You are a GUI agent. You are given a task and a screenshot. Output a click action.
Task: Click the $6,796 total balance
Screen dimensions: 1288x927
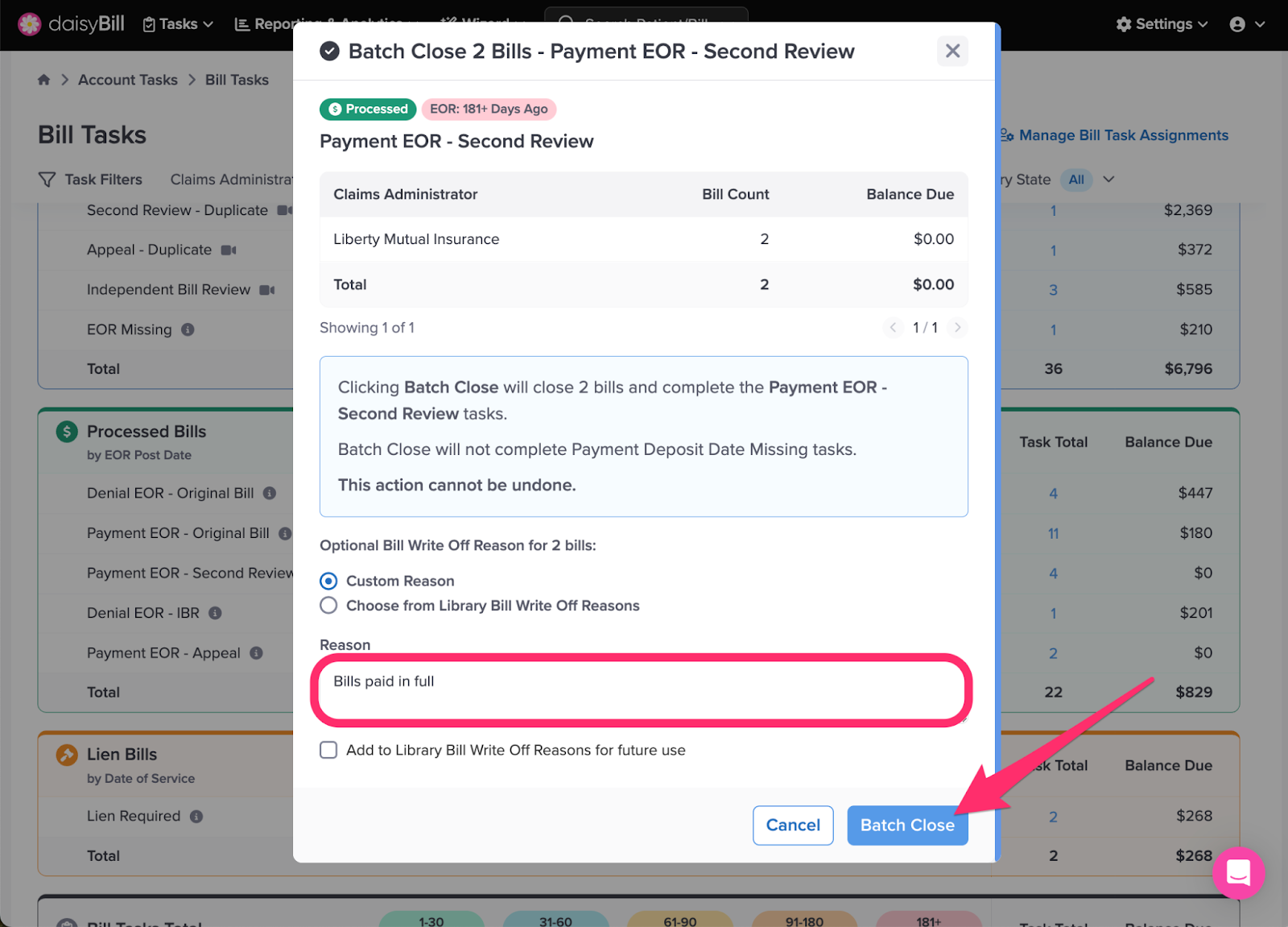[1188, 369]
